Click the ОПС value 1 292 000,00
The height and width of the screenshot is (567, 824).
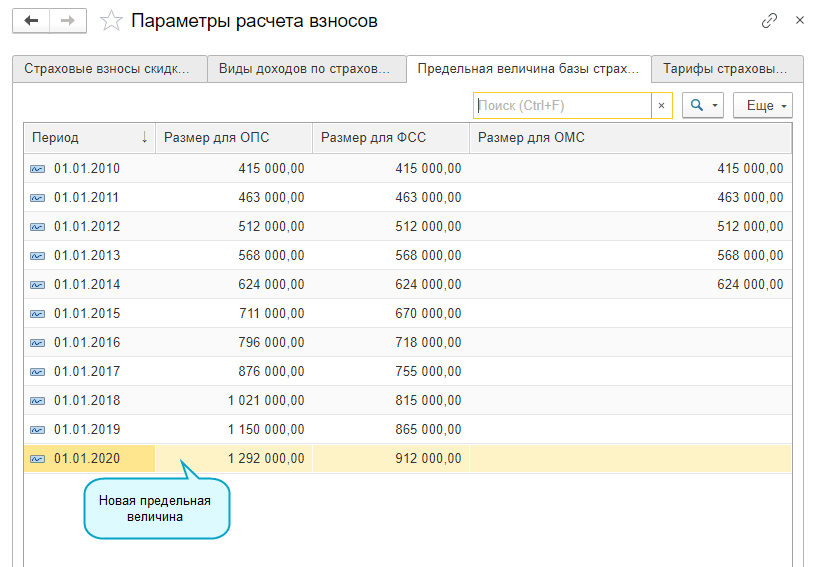(266, 458)
